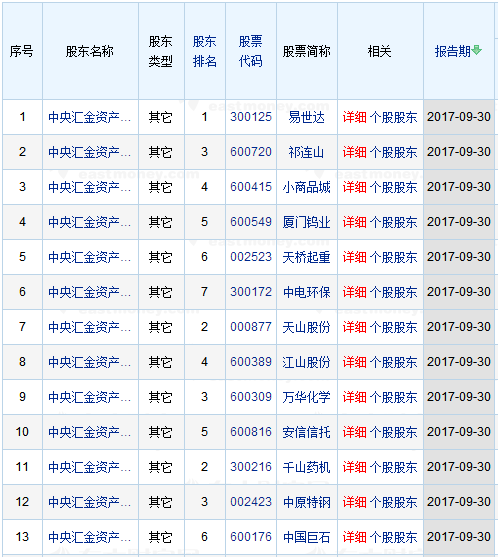
Task: Open shareholder name link in row 10
Action: pyautogui.click(x=90, y=432)
